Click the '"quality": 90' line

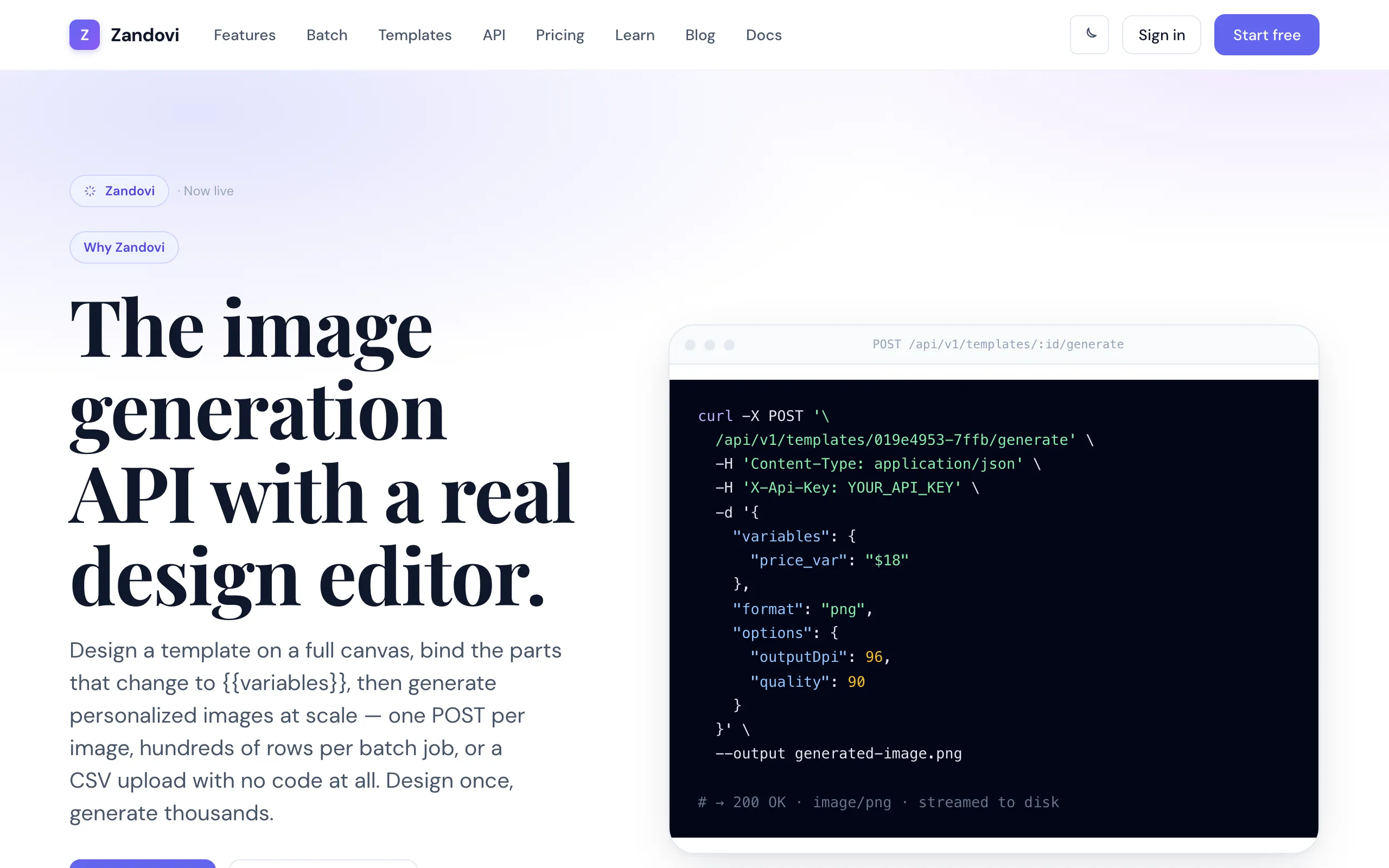[x=807, y=681]
